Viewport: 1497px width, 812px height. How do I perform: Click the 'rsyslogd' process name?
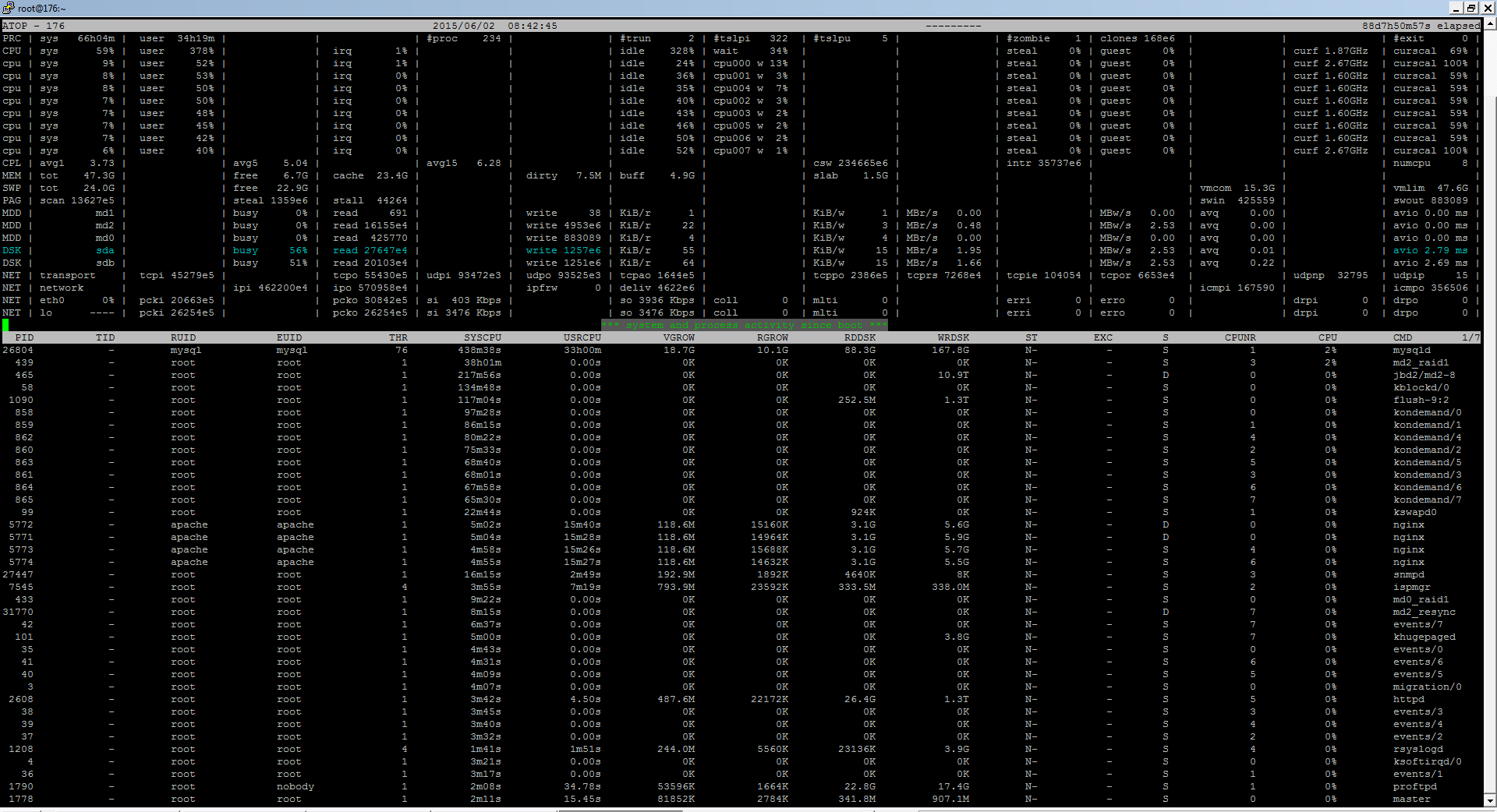(1418, 749)
